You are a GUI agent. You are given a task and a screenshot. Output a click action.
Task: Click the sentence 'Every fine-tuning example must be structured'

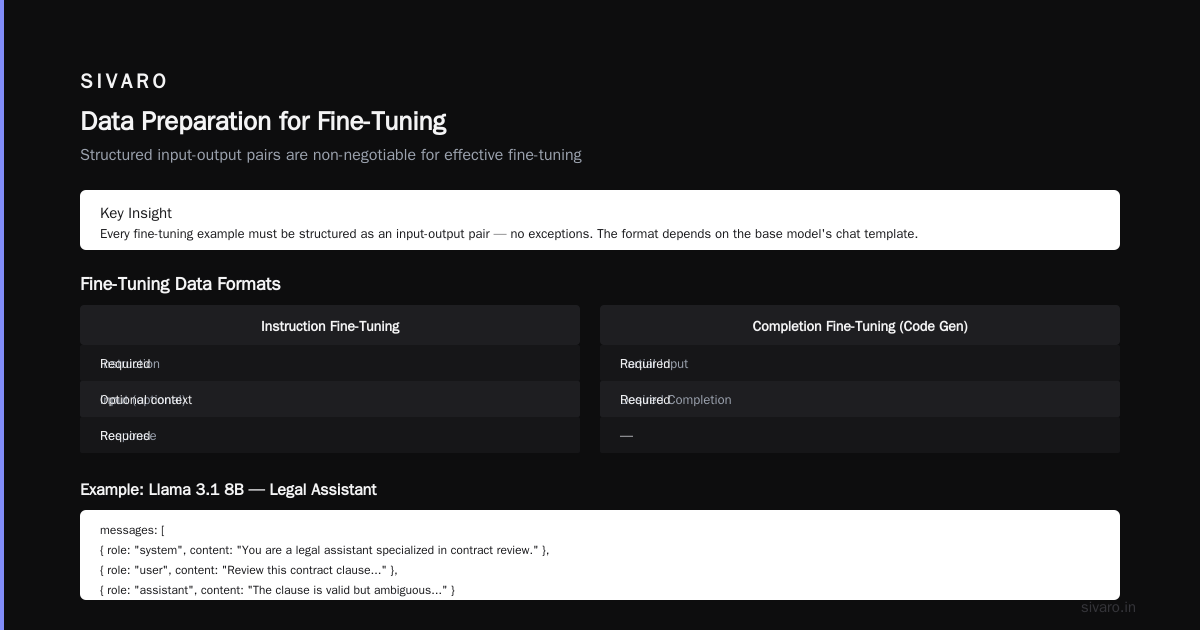tap(508, 234)
